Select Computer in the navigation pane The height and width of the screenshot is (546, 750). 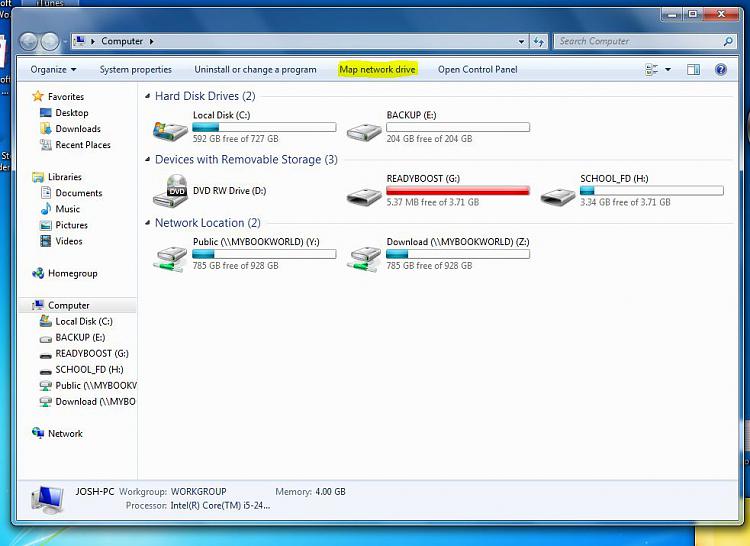(x=68, y=306)
